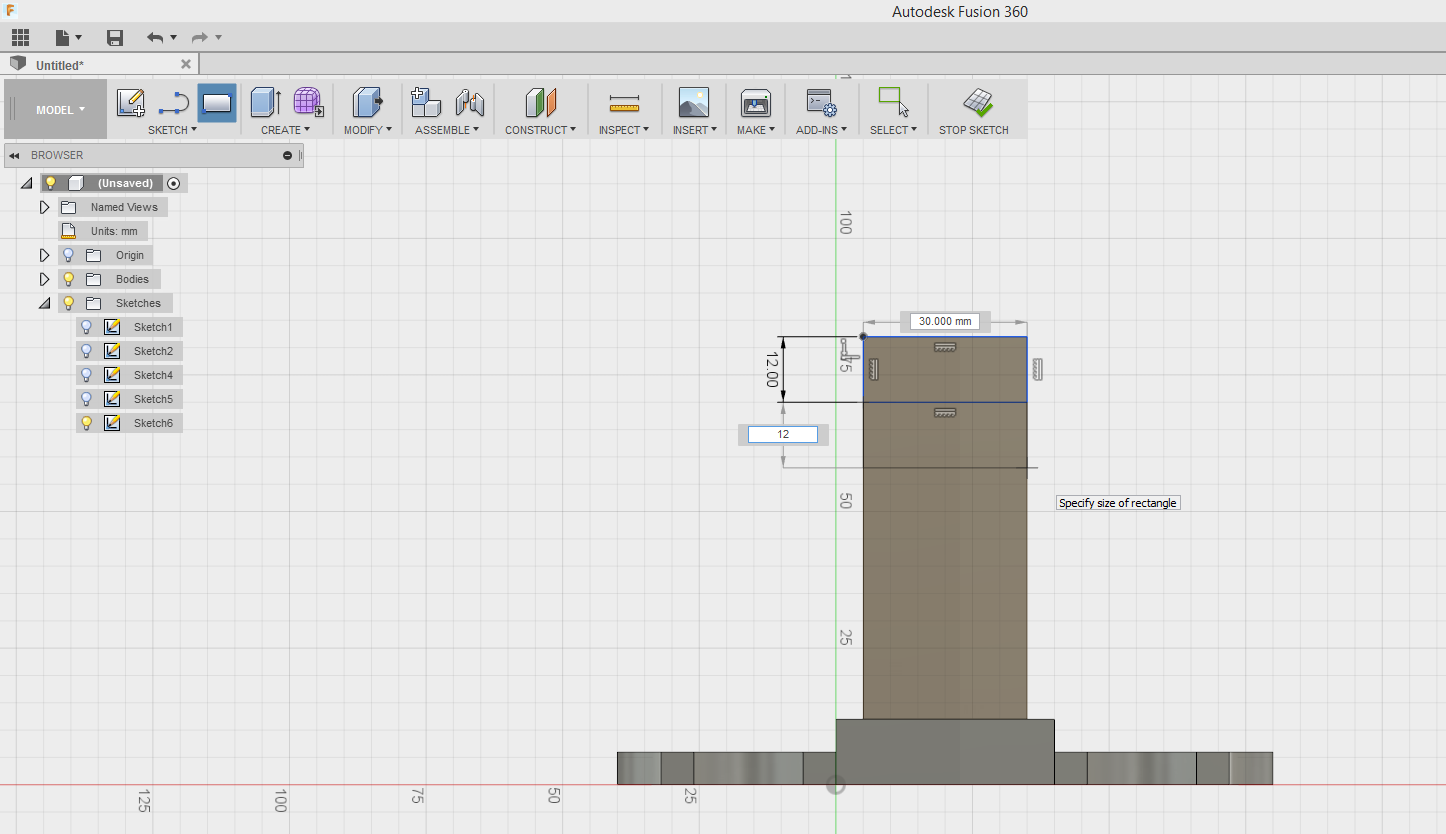Select the Select tool icon
The width and height of the screenshot is (1446, 834).
(893, 102)
